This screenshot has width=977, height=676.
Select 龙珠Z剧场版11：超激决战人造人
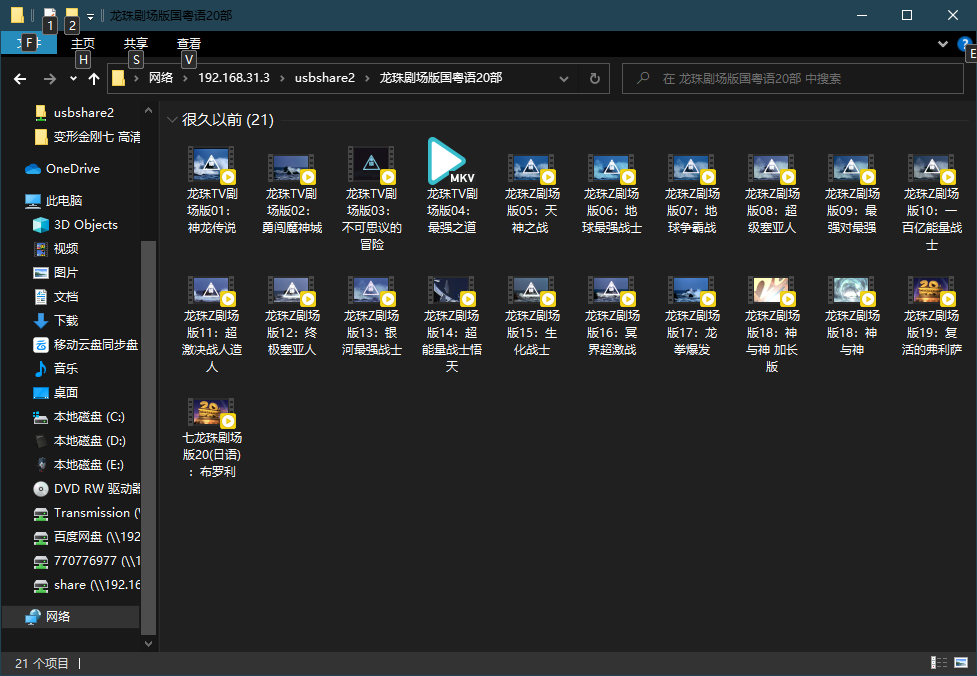[211, 324]
